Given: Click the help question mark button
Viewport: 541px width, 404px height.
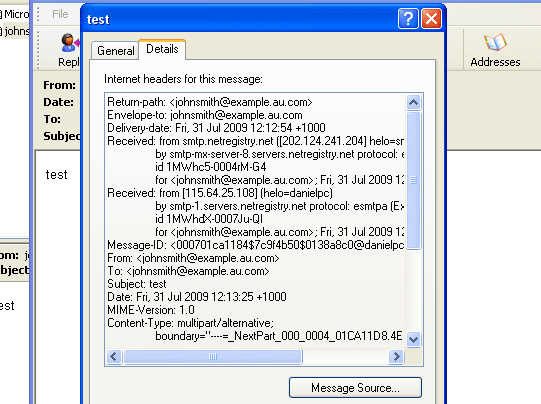Looking at the screenshot, I should pos(408,19).
